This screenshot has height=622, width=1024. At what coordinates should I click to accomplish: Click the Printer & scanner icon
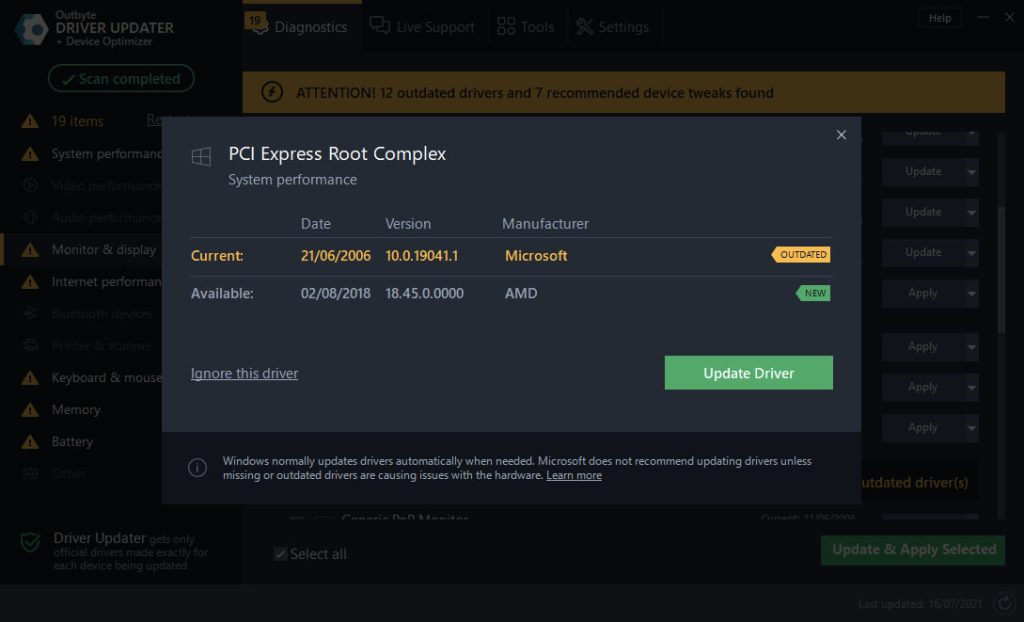30,345
